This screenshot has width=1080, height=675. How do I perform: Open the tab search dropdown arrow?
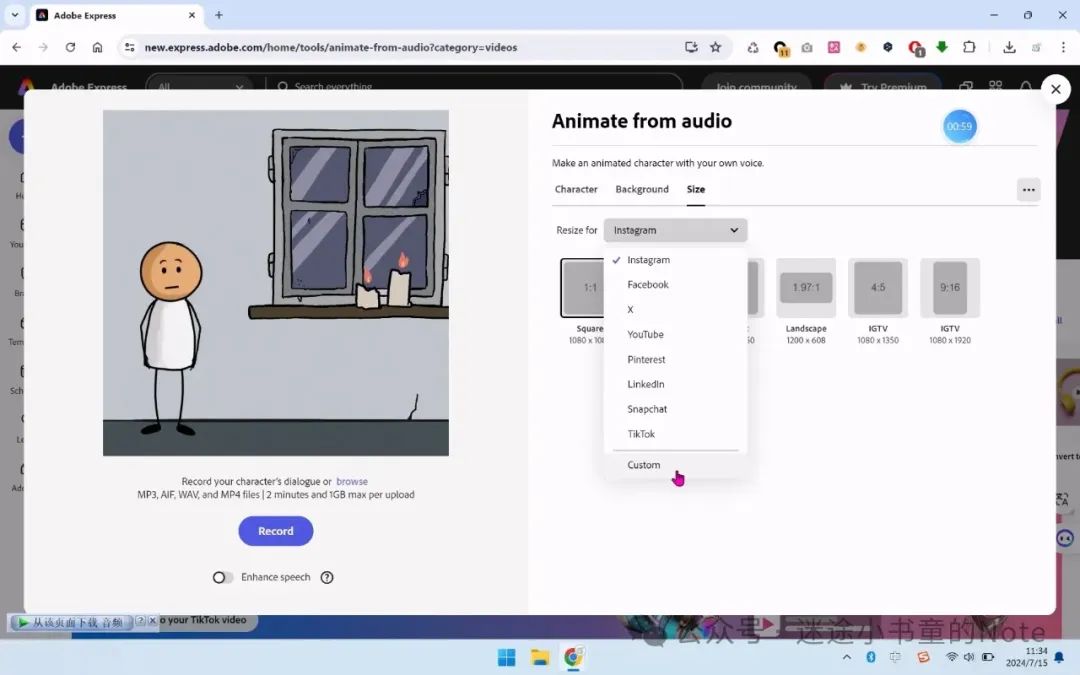tap(14, 14)
